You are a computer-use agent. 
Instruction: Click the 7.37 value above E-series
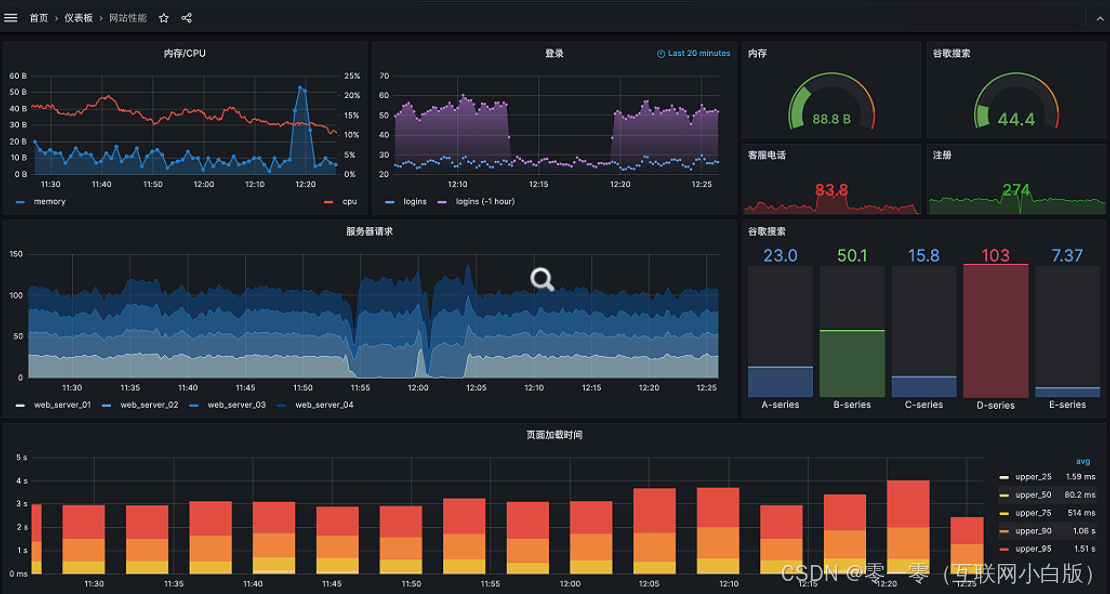[1068, 256]
